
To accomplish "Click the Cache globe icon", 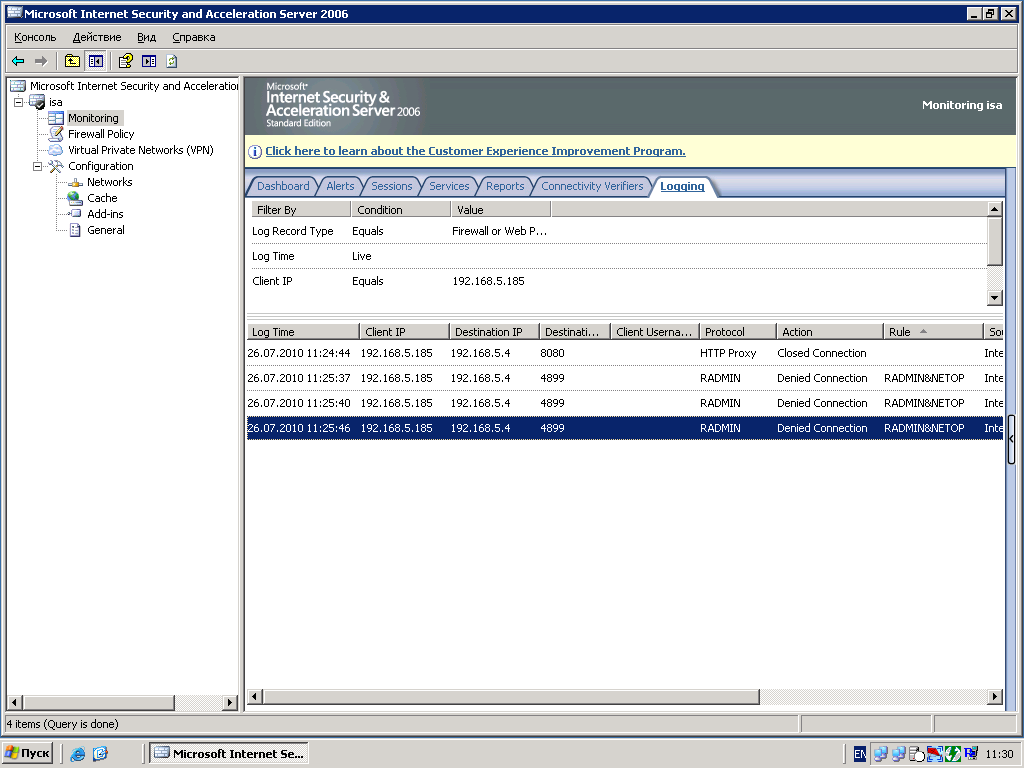I will click(76, 198).
